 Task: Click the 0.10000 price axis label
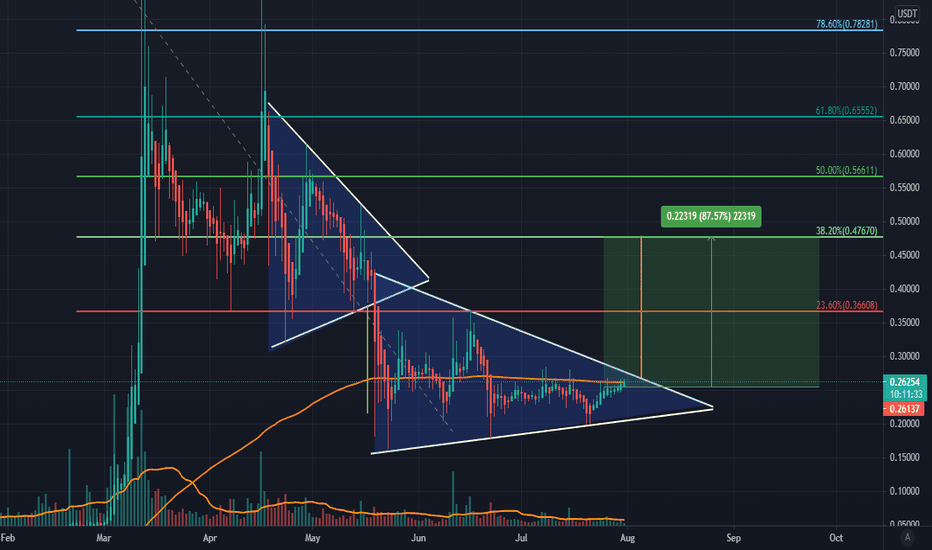pyautogui.click(x=905, y=491)
